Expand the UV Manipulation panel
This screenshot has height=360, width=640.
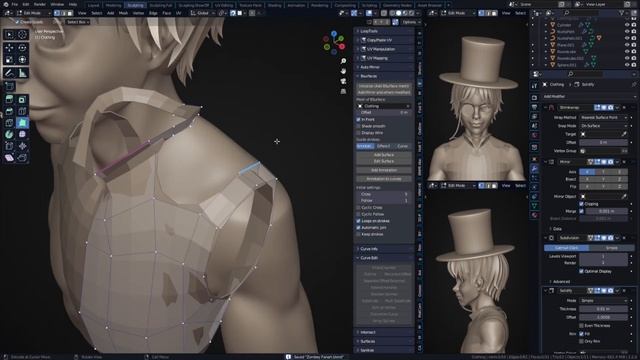coord(384,49)
